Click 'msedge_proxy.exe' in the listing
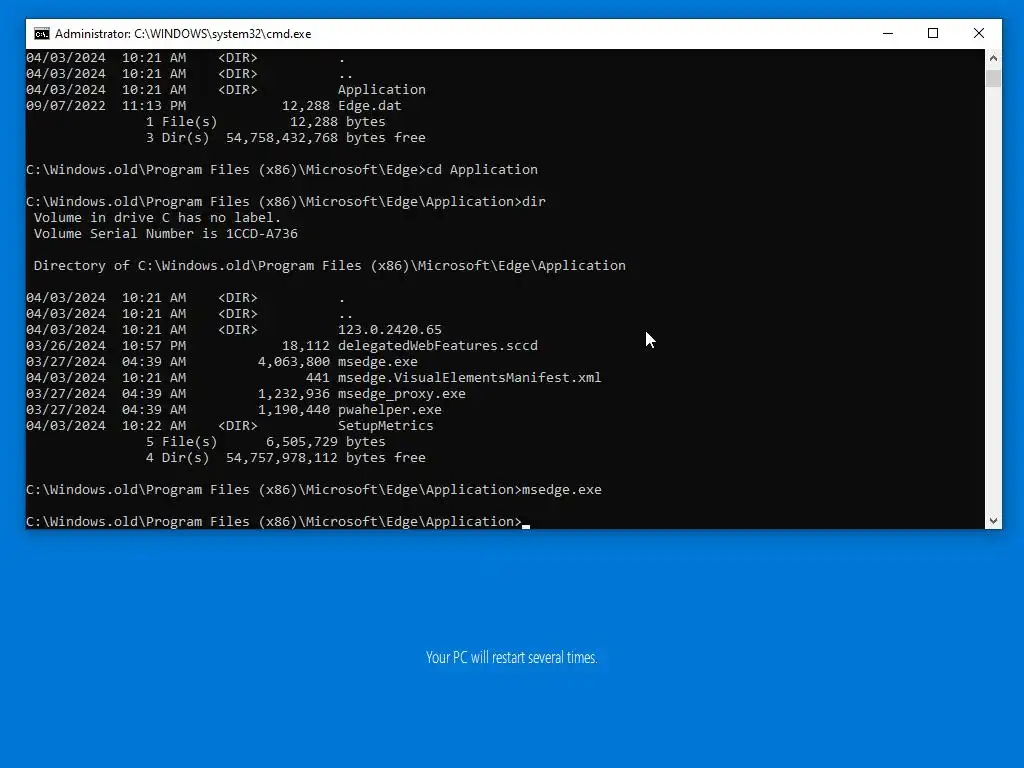Screen dimensions: 1024x768 (402, 394)
